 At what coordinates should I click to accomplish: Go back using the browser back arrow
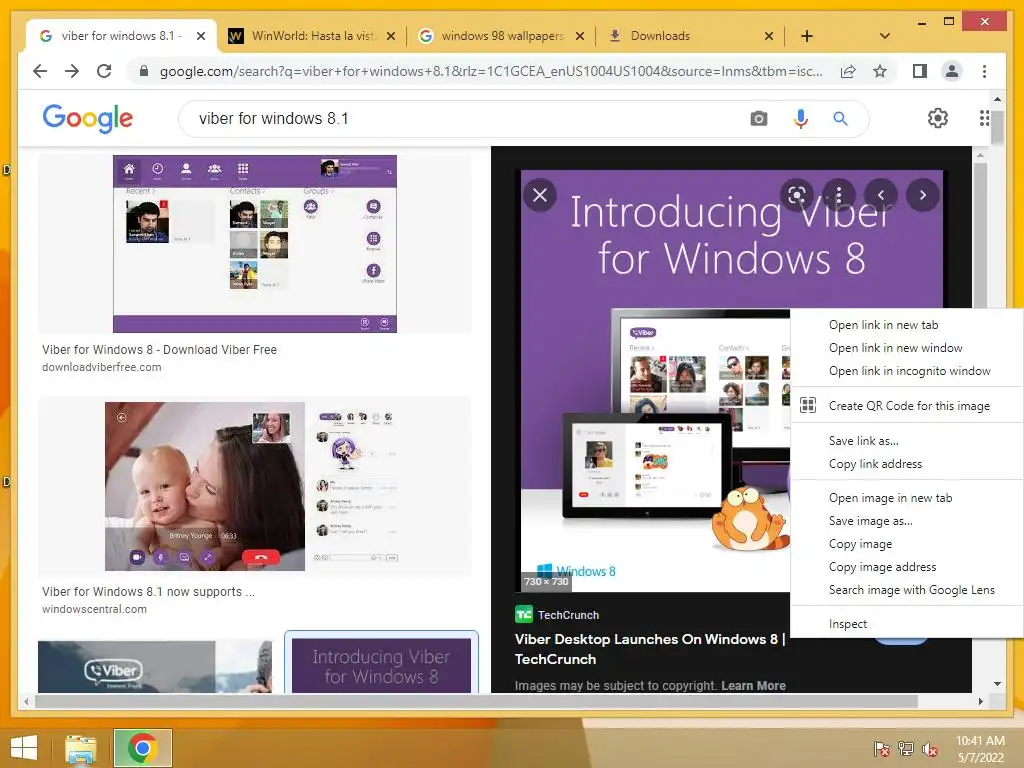tap(40, 71)
